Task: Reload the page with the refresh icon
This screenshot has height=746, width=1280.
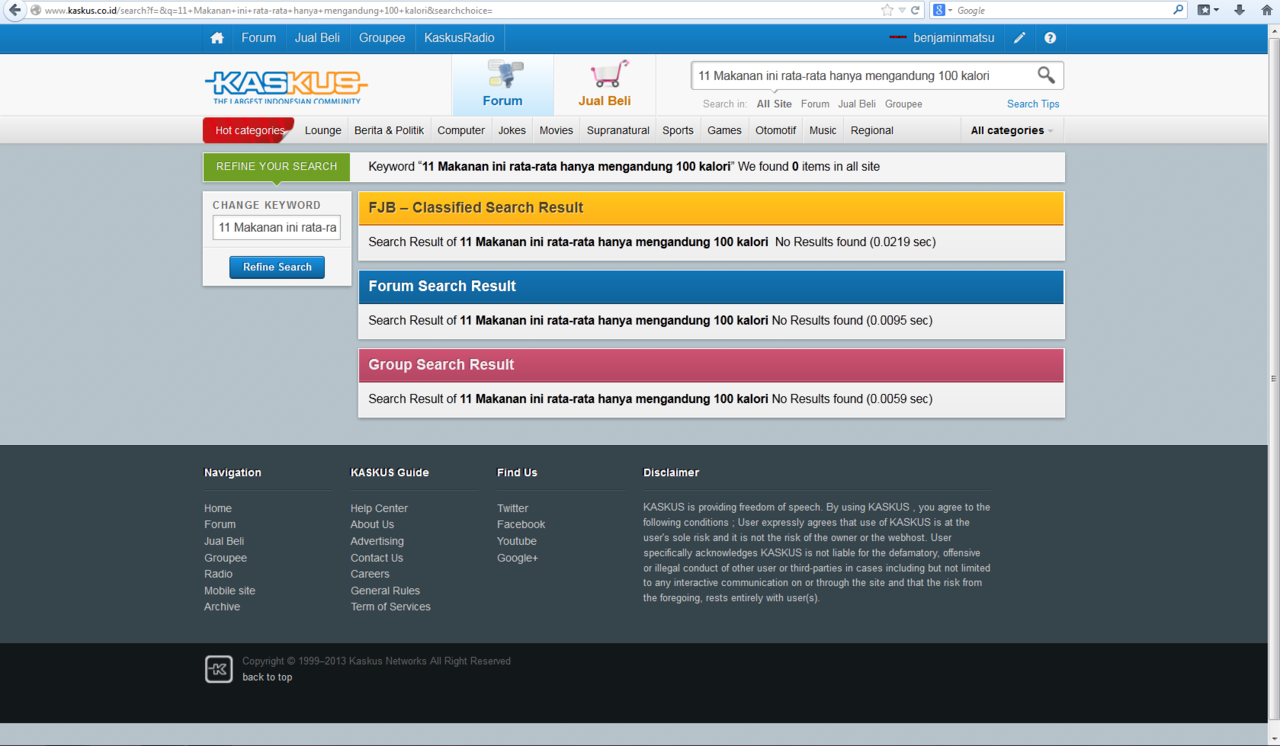Action: [915, 10]
